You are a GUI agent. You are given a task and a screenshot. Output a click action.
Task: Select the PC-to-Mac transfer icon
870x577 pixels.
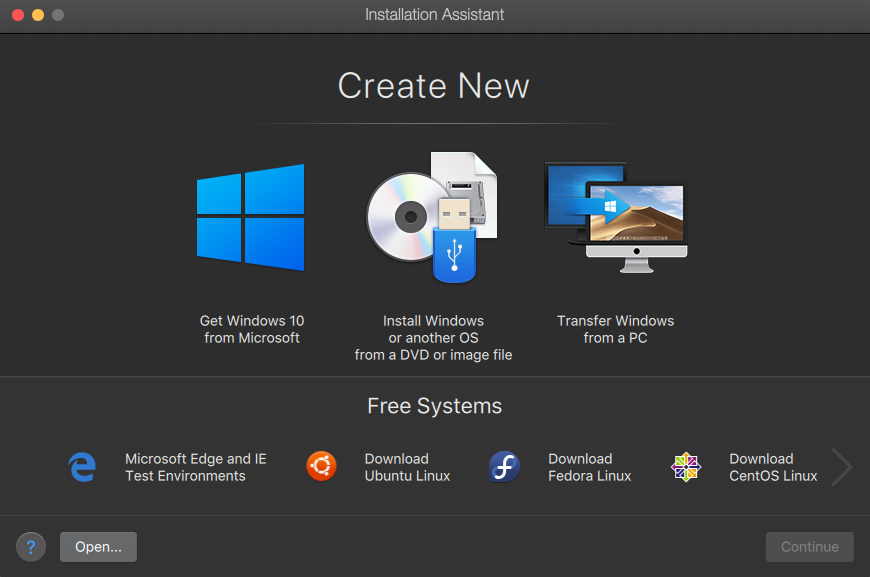[616, 217]
